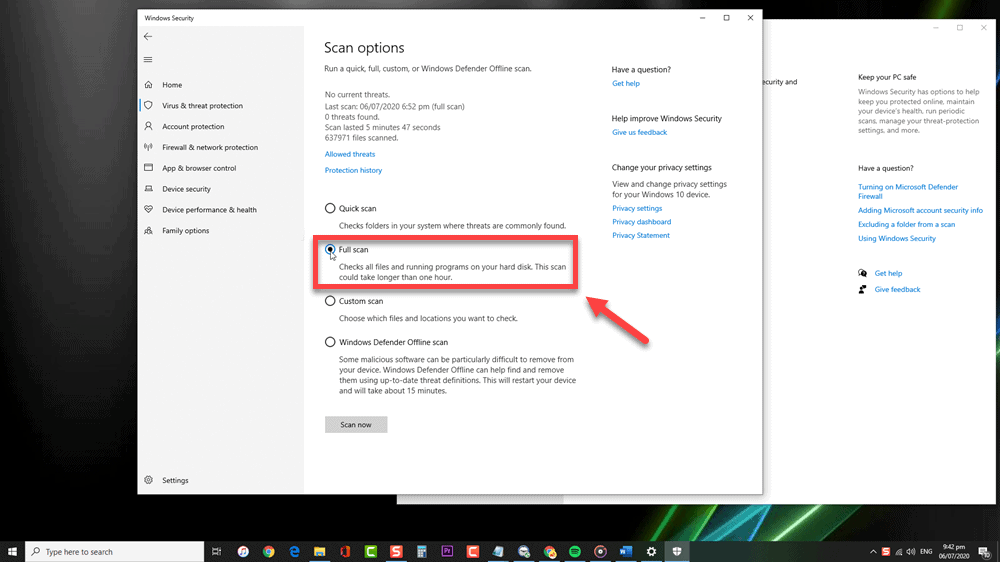Viewport: 1000px width, 562px height.
Task: Open Home in the sidebar
Action: click(x=172, y=85)
